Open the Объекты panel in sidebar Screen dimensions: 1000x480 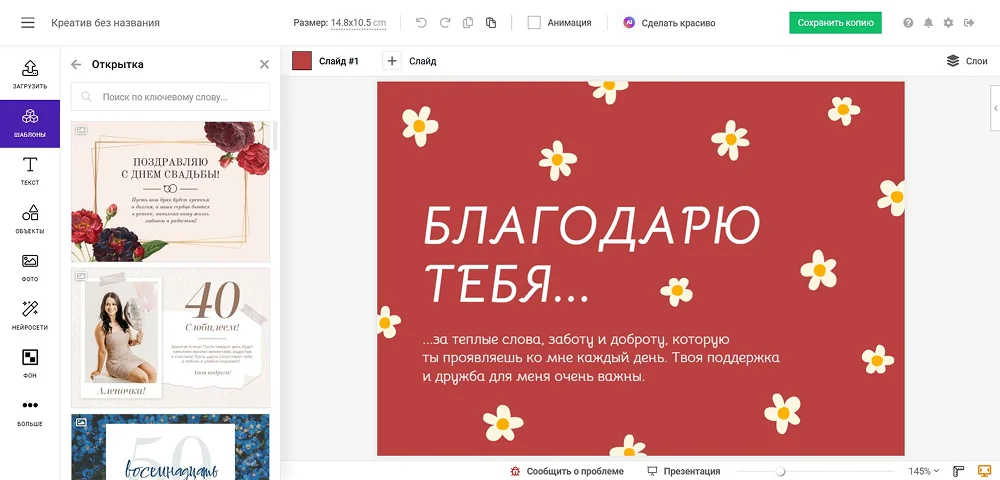30,219
